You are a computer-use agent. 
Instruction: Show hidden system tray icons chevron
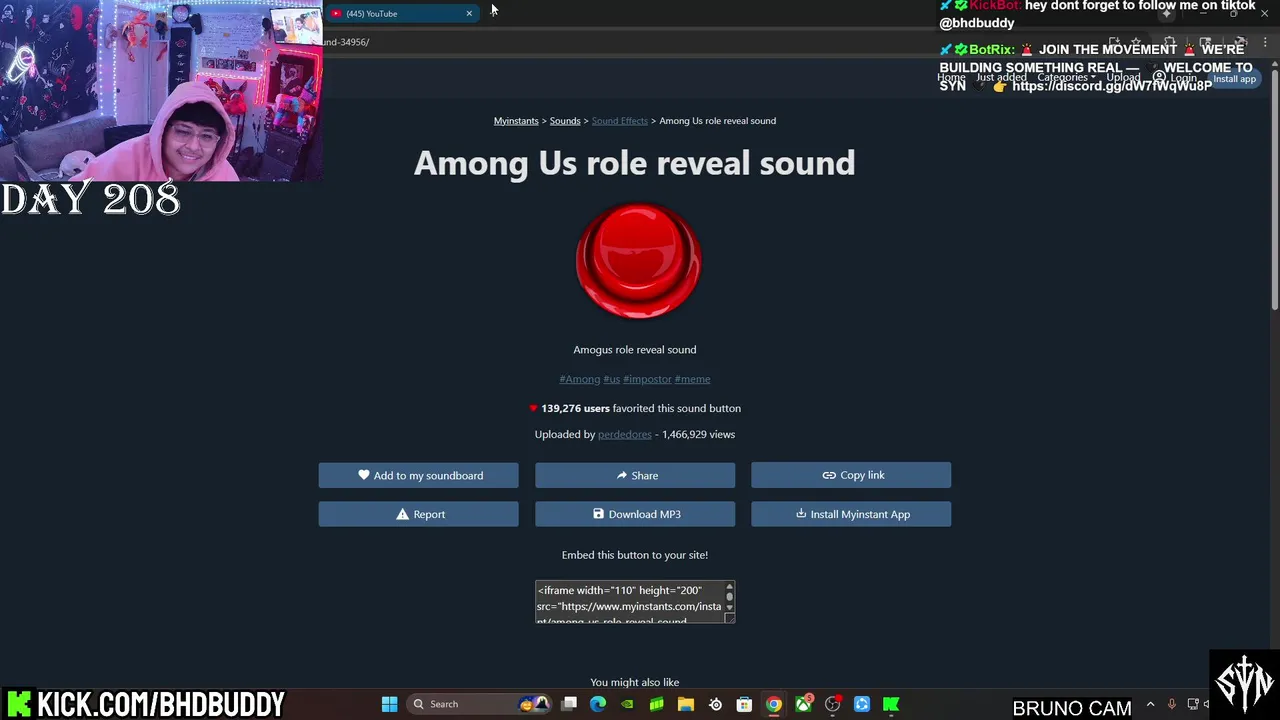click(1150, 704)
